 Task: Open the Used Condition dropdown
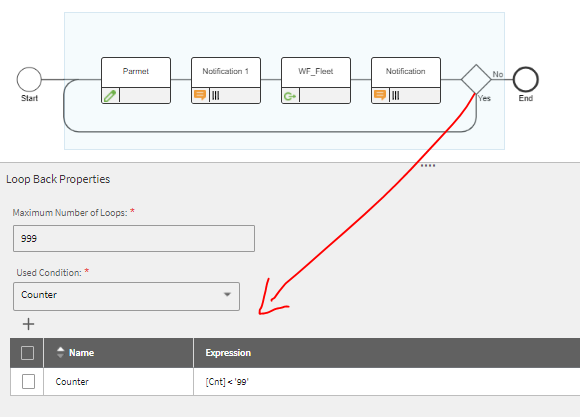[x=127, y=296]
